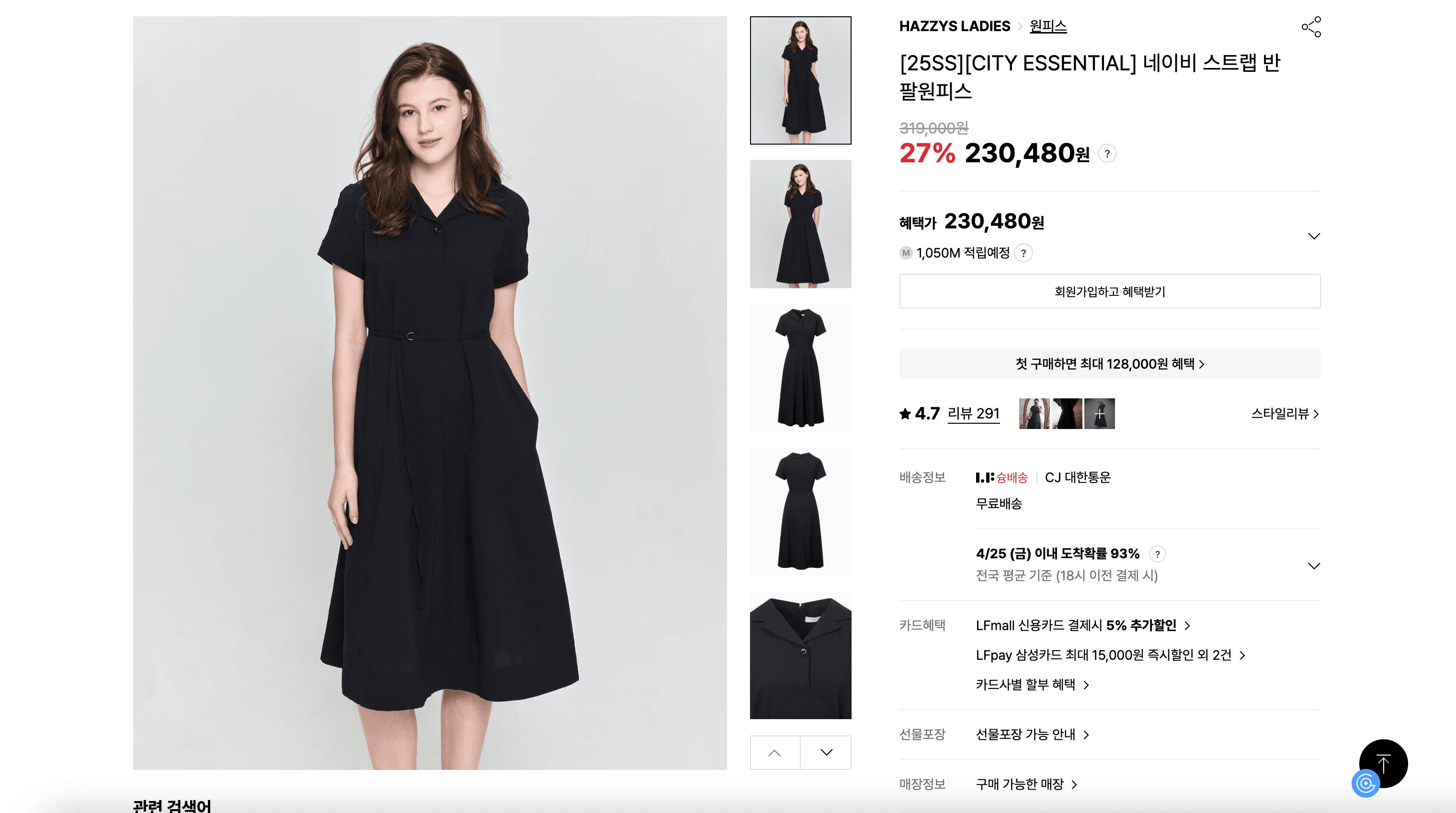Open the 원피스 category breadcrumb

tap(1048, 26)
